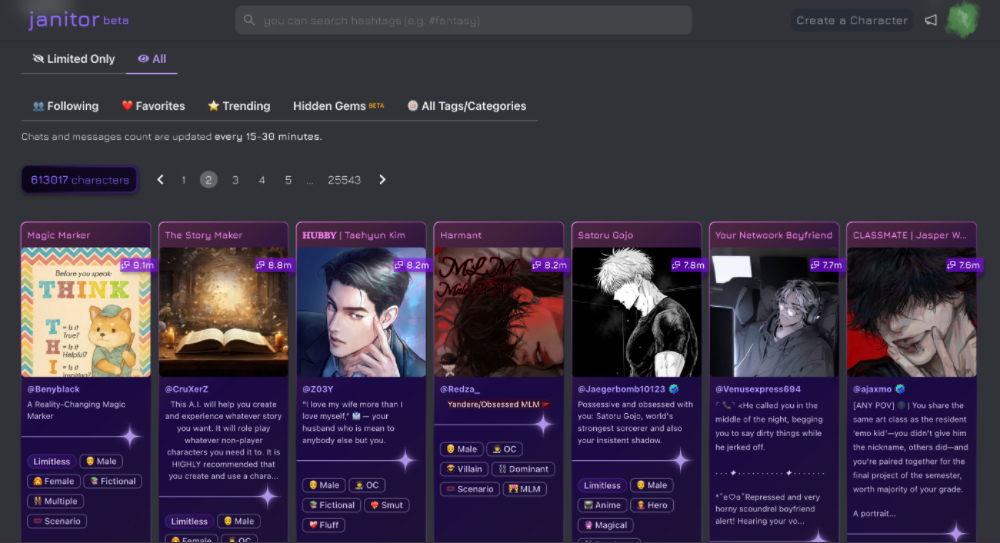Switch to the Trending tab

pos(239,106)
